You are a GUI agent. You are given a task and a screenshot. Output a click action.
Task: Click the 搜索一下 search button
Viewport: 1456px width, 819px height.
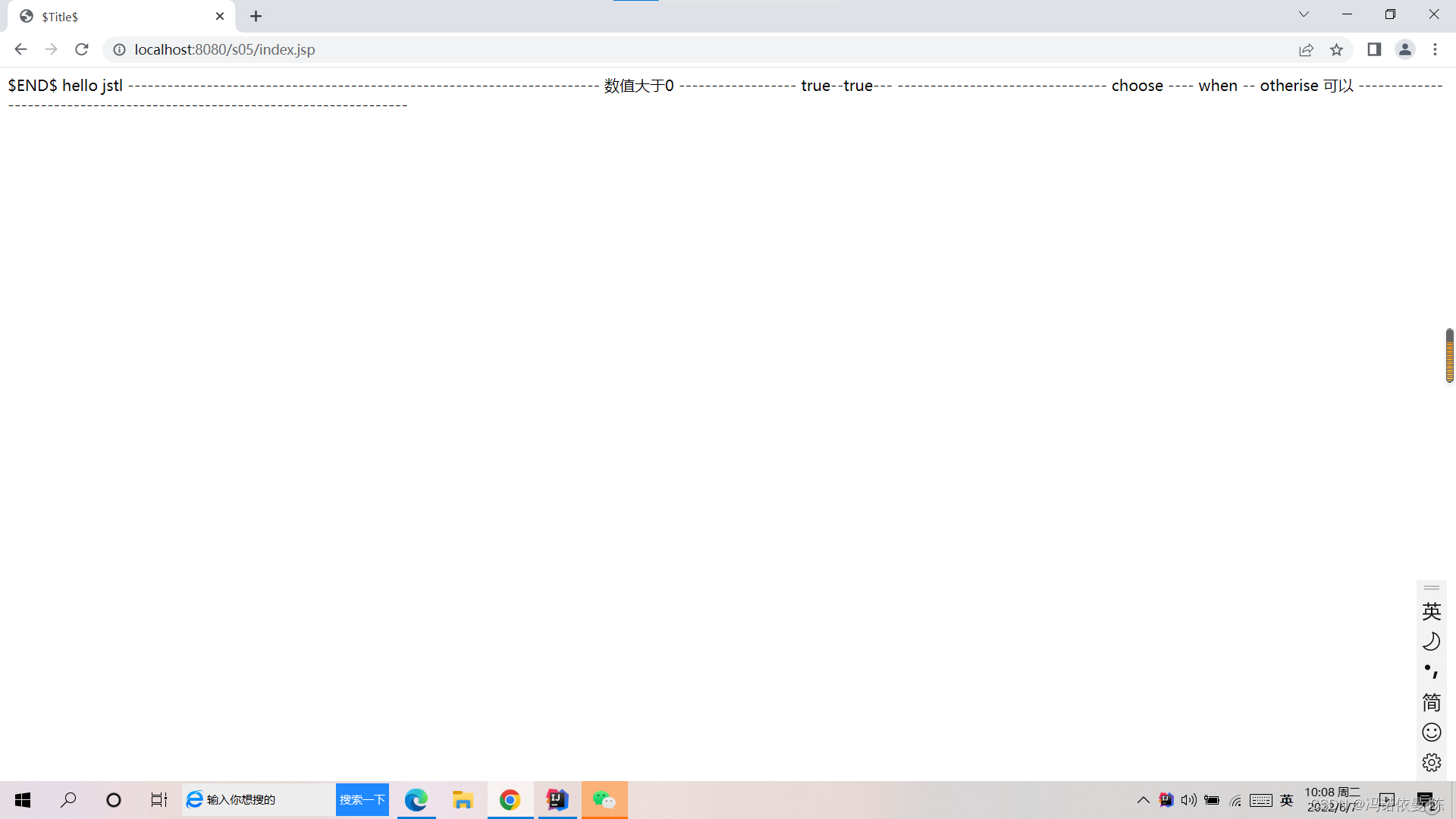(x=362, y=799)
